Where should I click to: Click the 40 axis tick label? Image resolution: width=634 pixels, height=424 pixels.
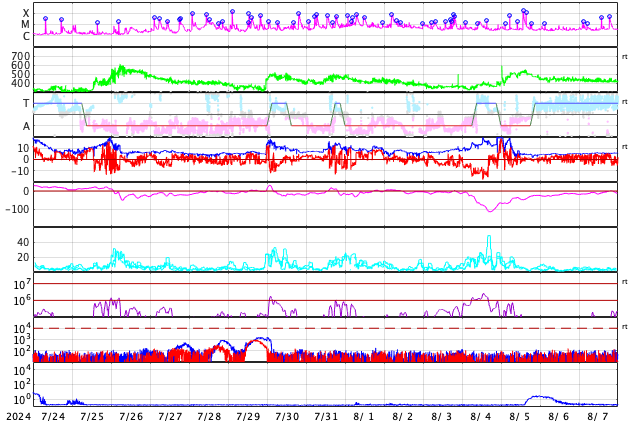23,243
